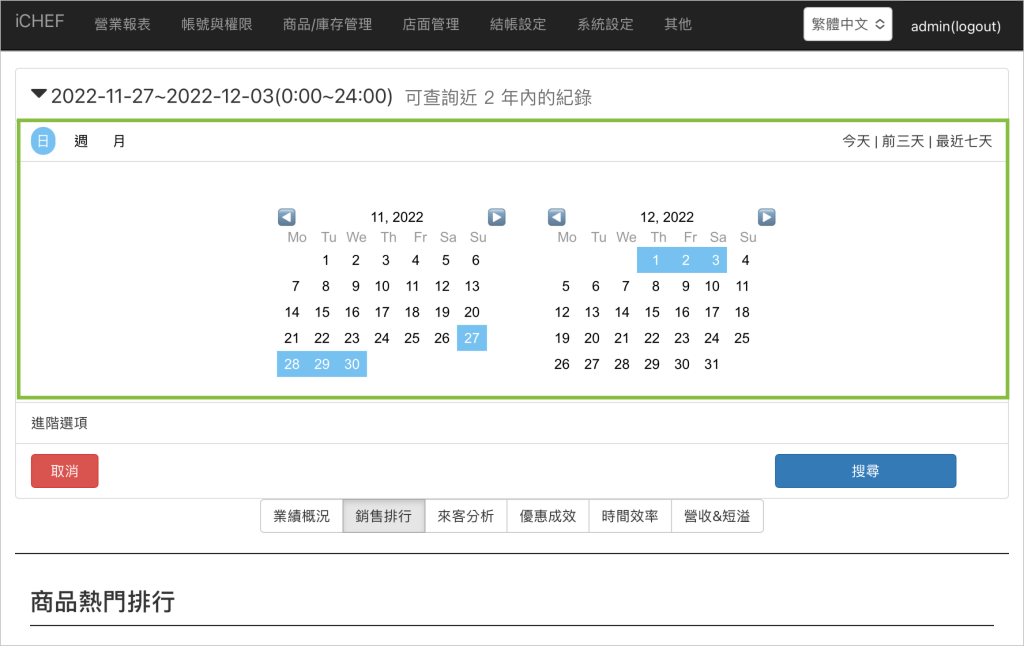The width and height of the screenshot is (1024, 646).
Task: Switch to the 來客分析 tab
Action: click(x=466, y=517)
